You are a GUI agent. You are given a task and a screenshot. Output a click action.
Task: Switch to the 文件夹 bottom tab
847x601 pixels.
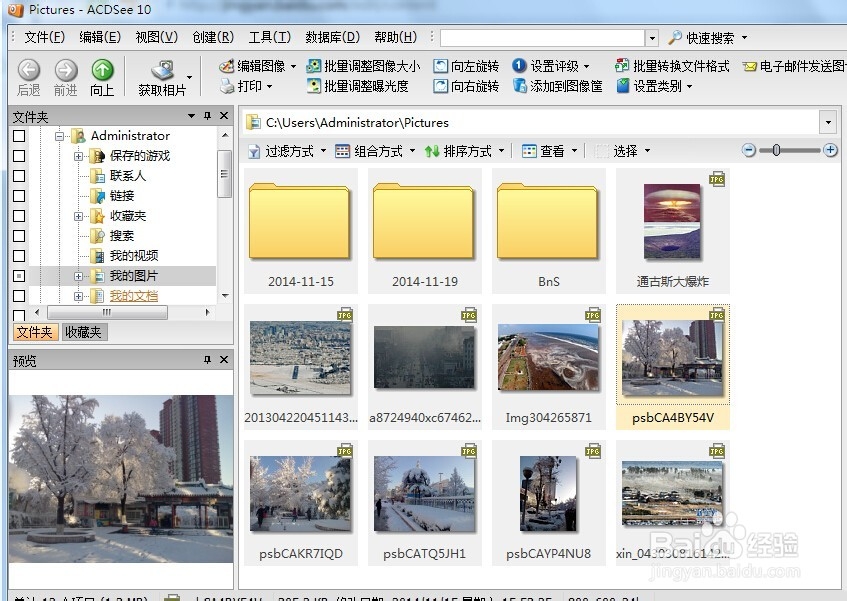[35, 332]
